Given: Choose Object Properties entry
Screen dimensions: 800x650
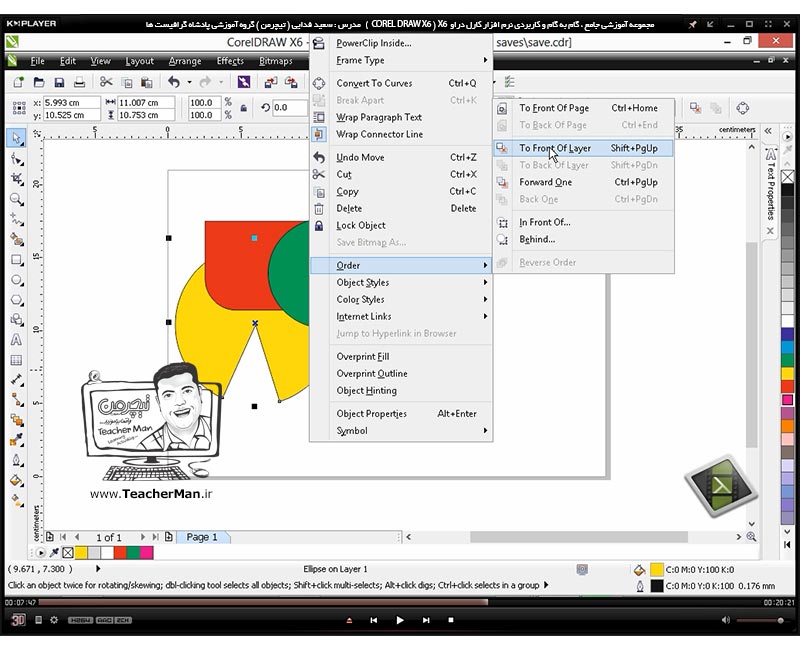Looking at the screenshot, I should pos(401,414).
